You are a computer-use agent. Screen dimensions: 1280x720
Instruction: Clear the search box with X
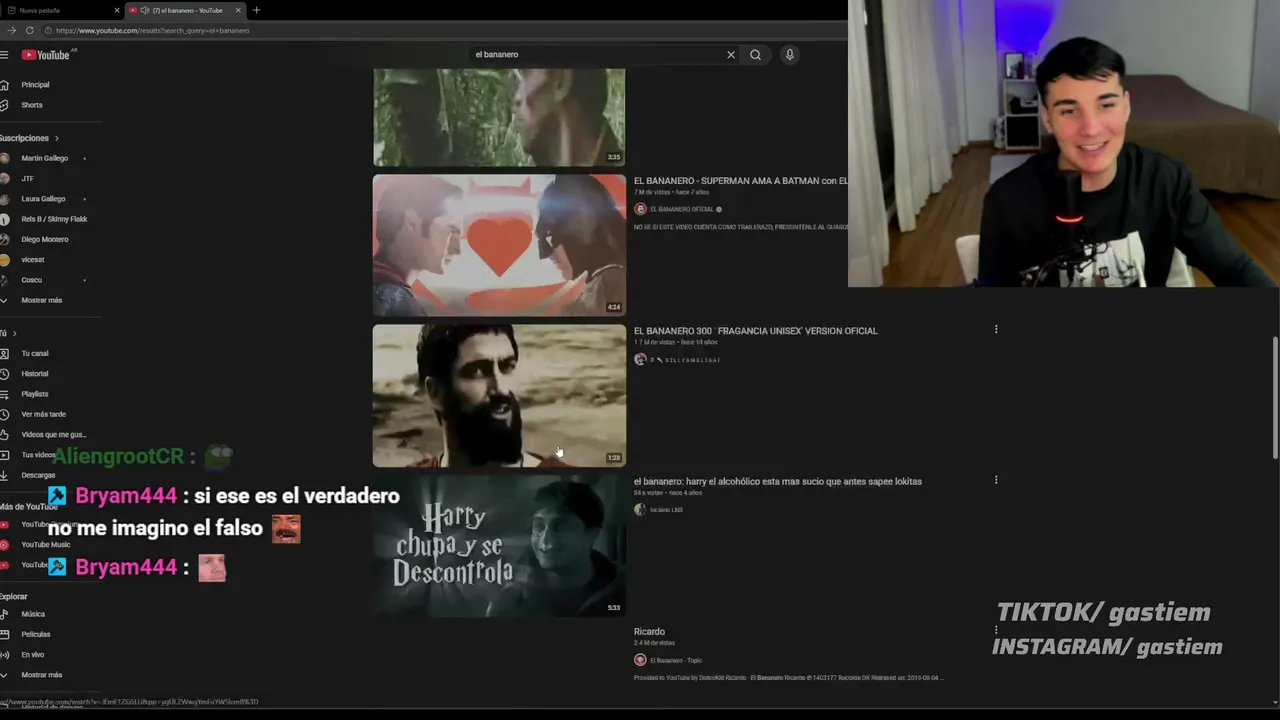(731, 55)
